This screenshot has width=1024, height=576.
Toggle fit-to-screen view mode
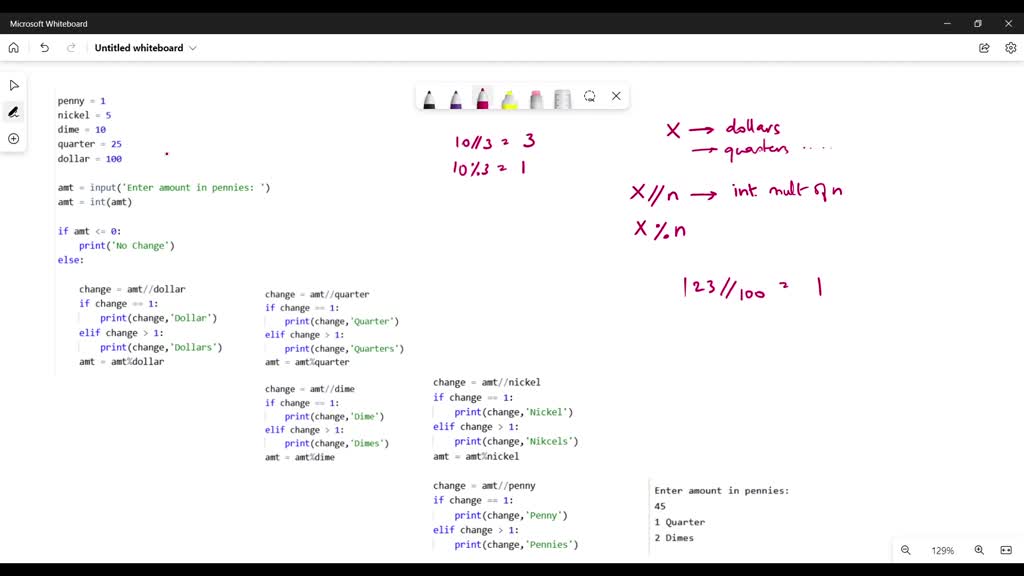point(1005,550)
